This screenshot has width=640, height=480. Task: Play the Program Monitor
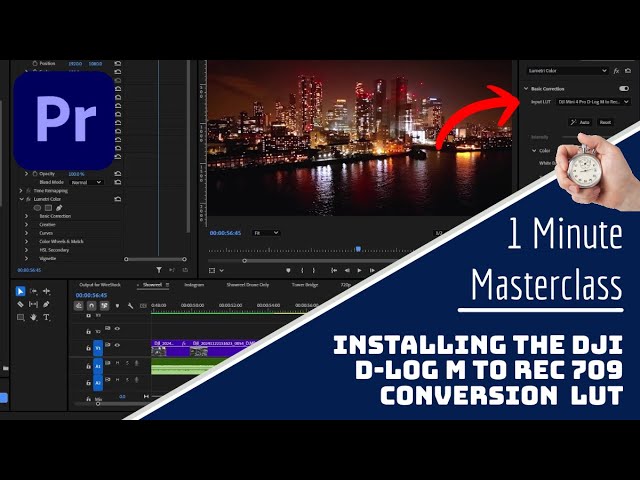coord(359,270)
